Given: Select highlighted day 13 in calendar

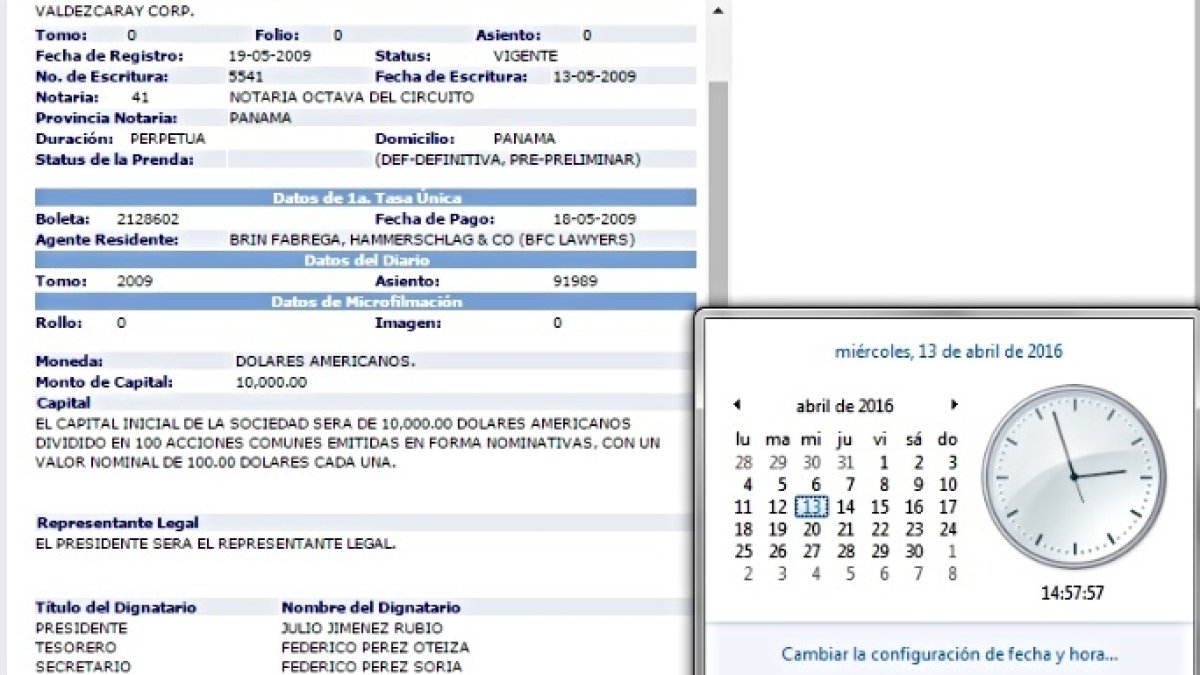Looking at the screenshot, I should (811, 507).
